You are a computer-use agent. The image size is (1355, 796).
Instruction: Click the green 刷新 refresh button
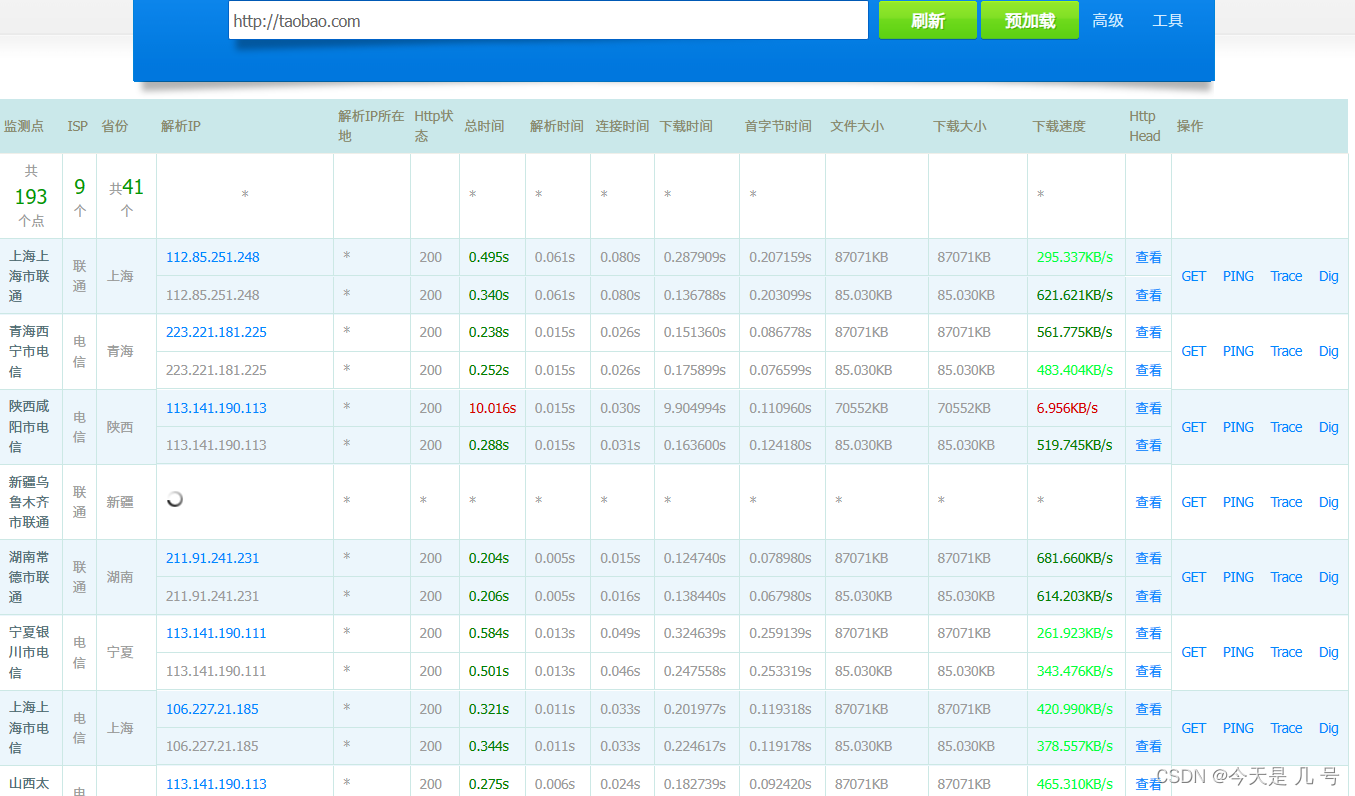(x=927, y=20)
